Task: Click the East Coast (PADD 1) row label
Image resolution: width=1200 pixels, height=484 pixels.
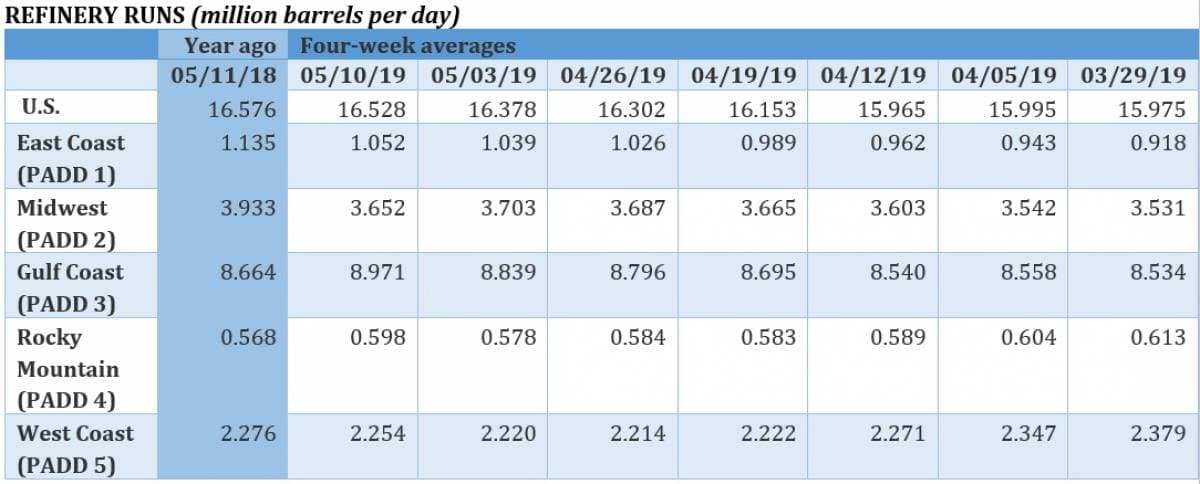Action: tap(71, 158)
